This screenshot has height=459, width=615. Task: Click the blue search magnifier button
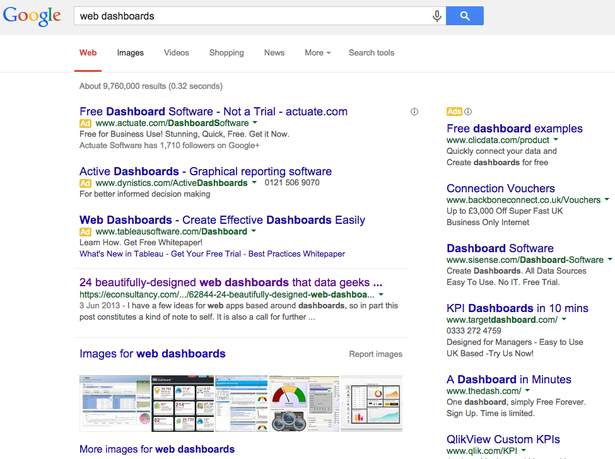coord(465,16)
